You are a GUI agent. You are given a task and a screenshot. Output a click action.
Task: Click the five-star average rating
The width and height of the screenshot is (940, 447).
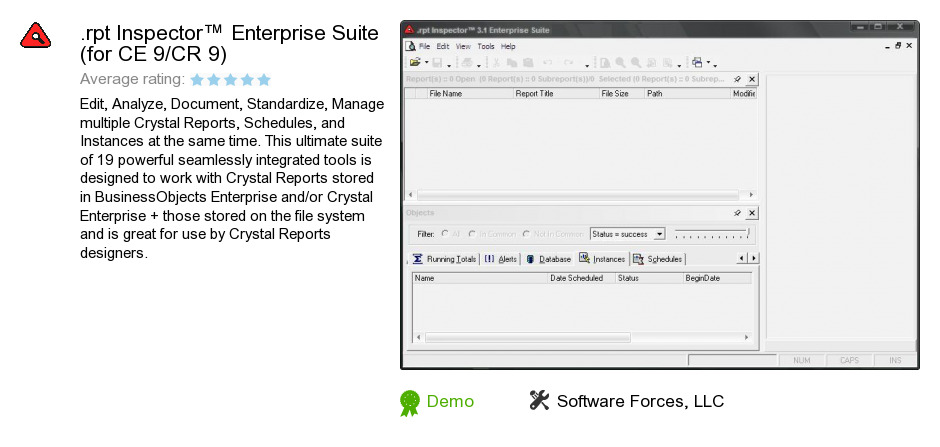pyautogui.click(x=231, y=80)
